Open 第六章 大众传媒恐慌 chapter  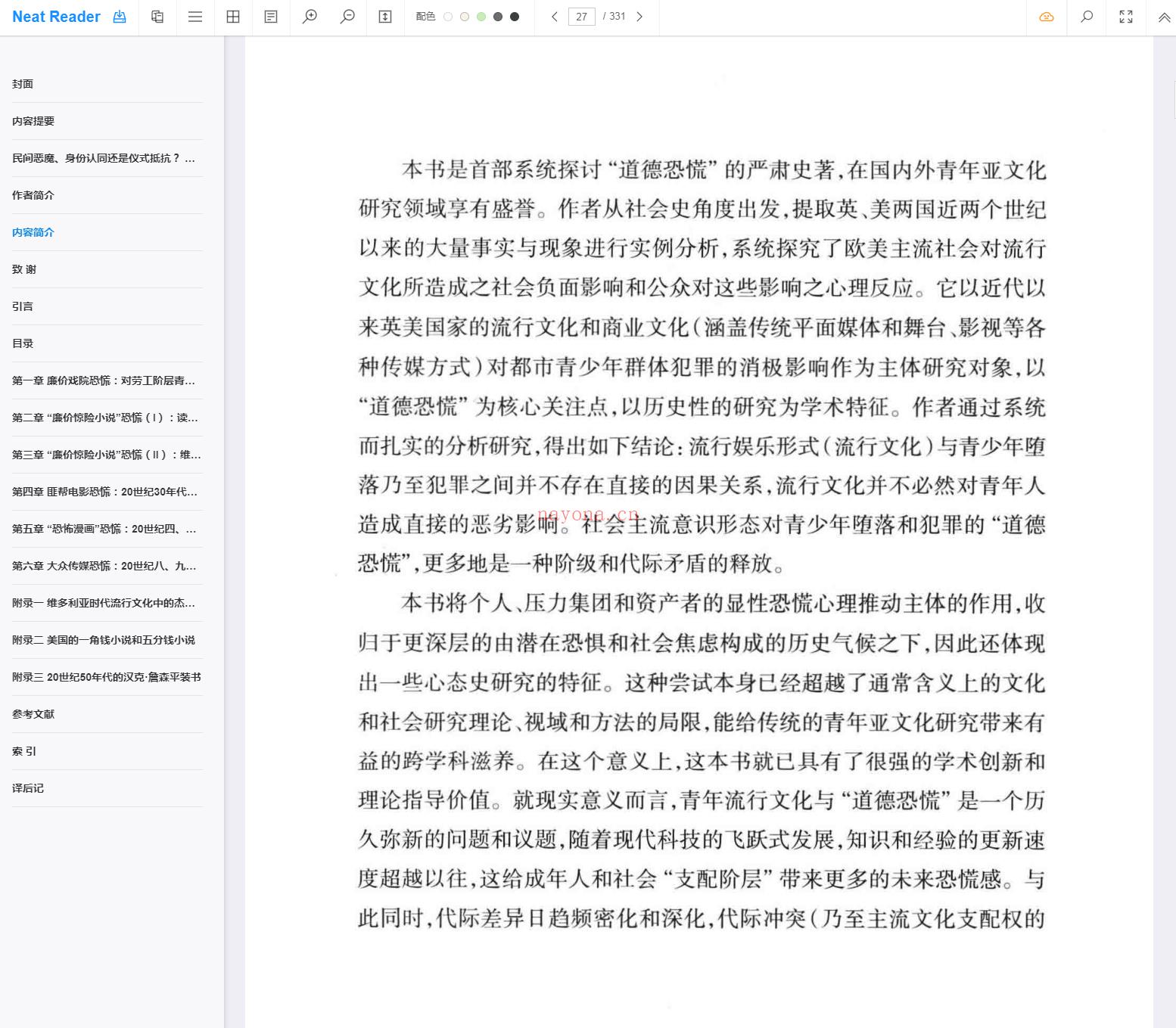[104, 566]
